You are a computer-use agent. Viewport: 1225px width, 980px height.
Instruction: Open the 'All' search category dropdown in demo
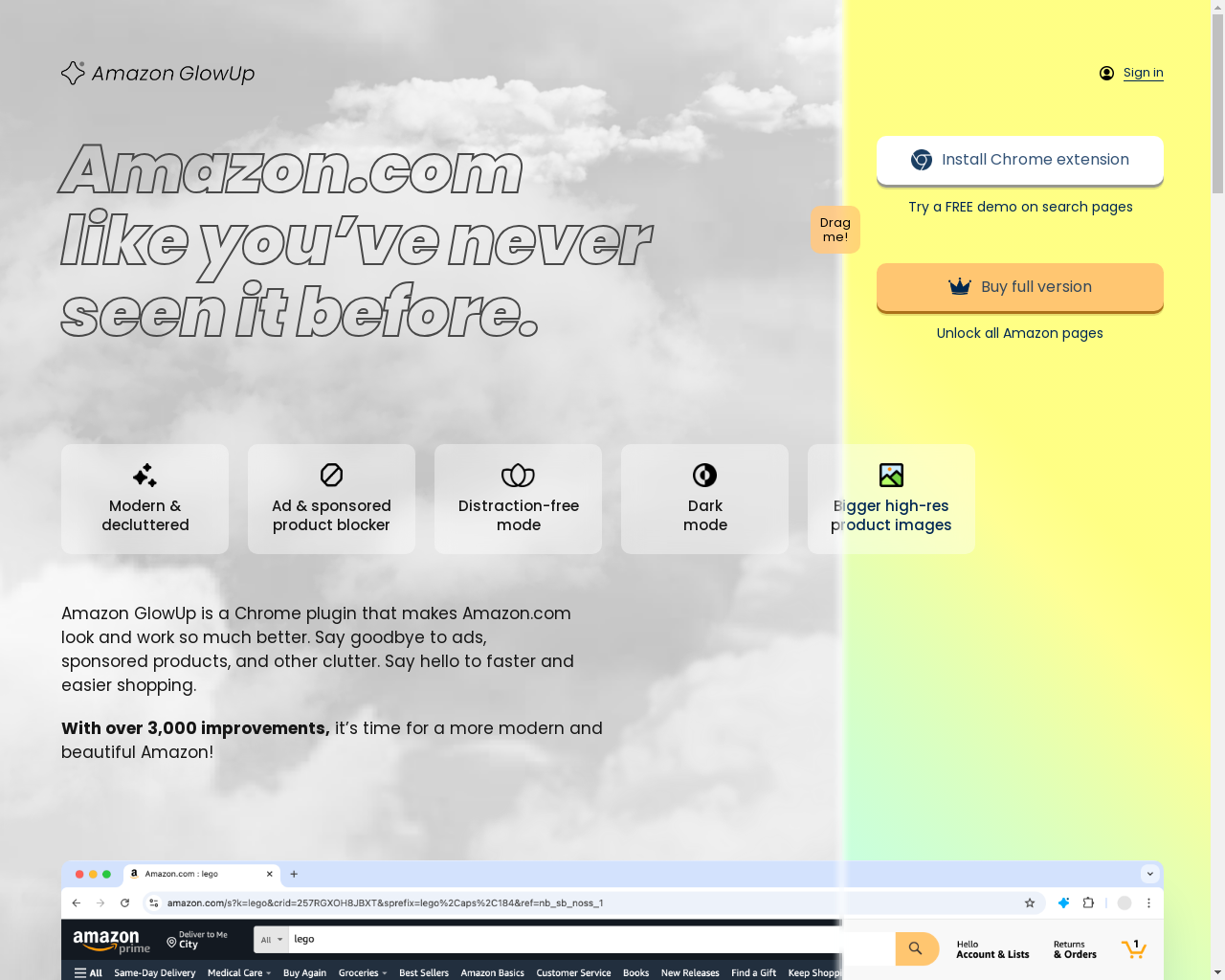272,940
